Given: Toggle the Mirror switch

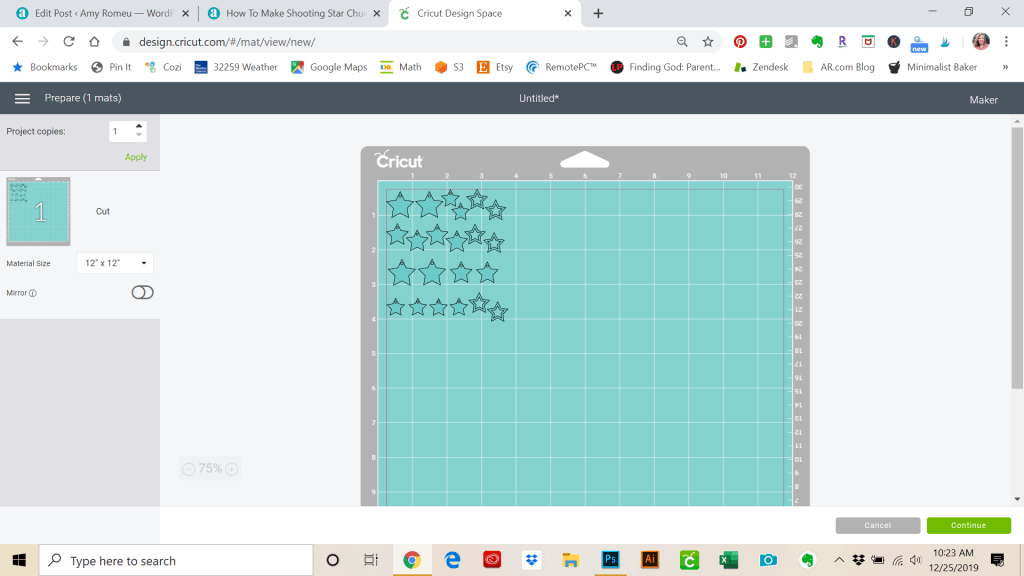Looking at the screenshot, I should pos(142,293).
